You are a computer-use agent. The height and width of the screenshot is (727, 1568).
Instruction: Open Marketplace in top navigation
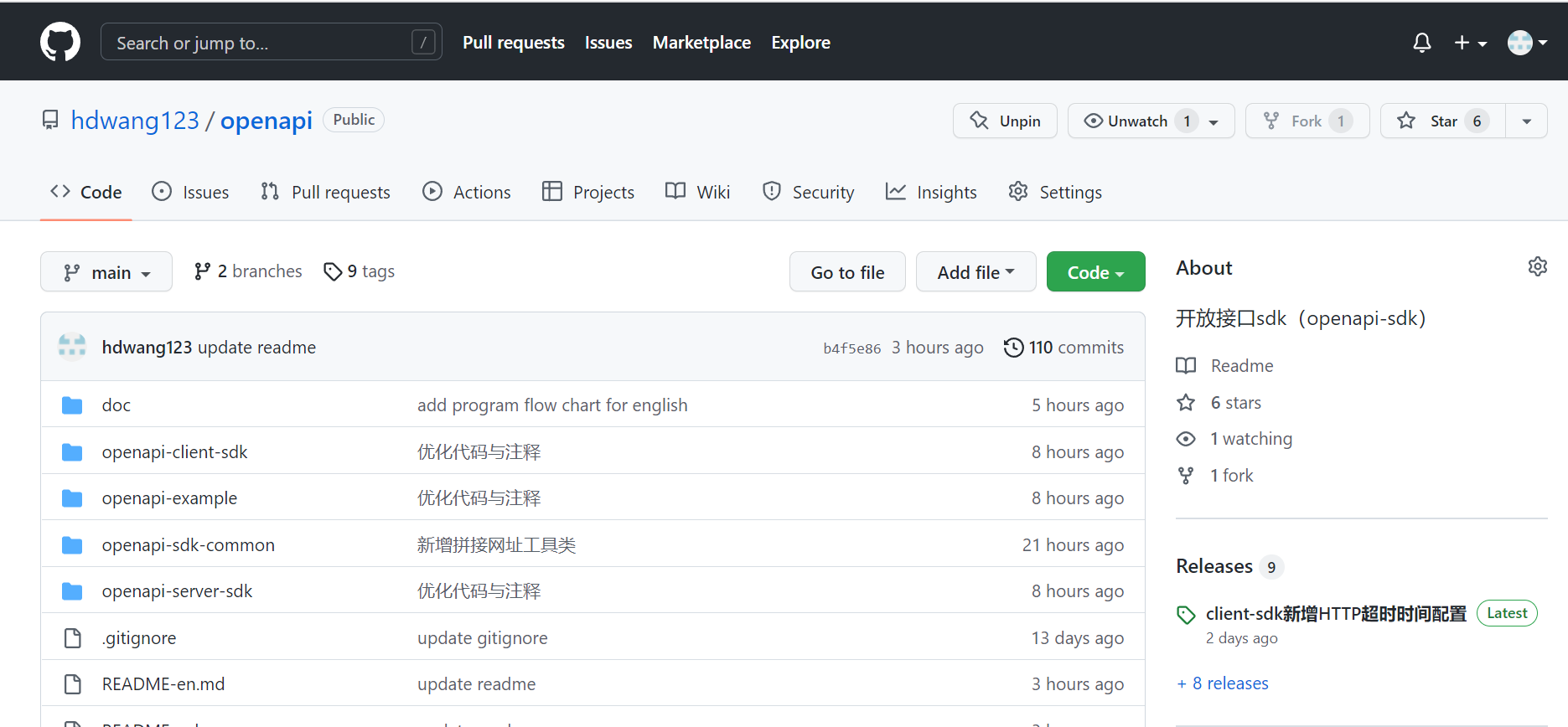[701, 42]
